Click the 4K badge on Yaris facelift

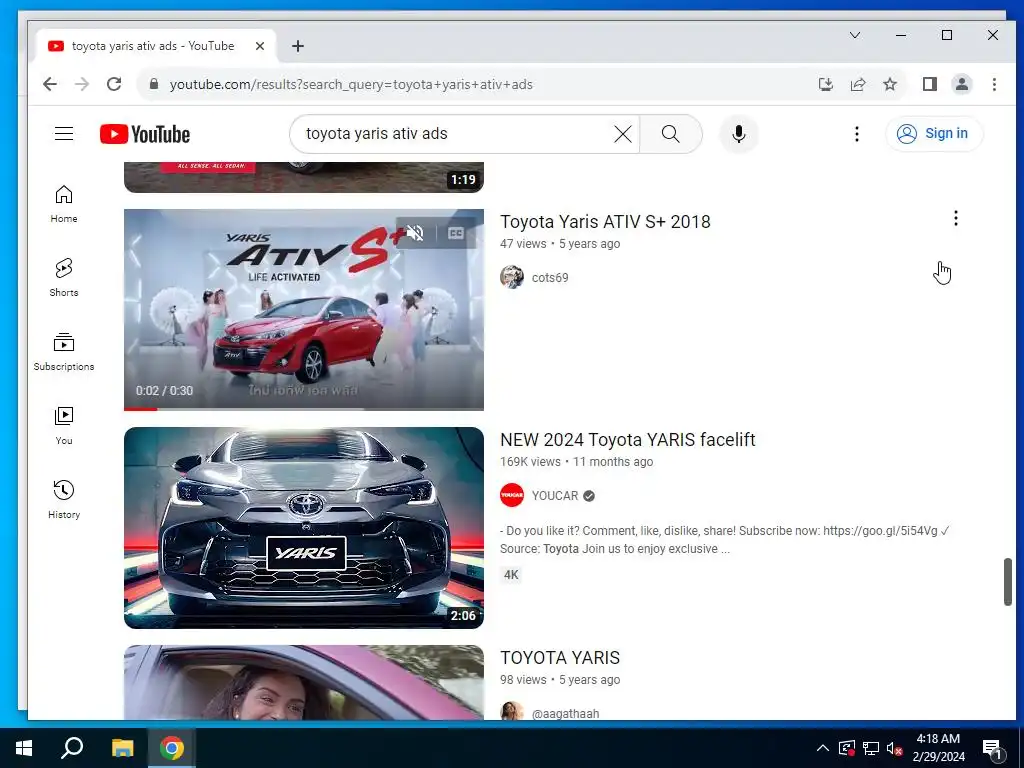(511, 575)
